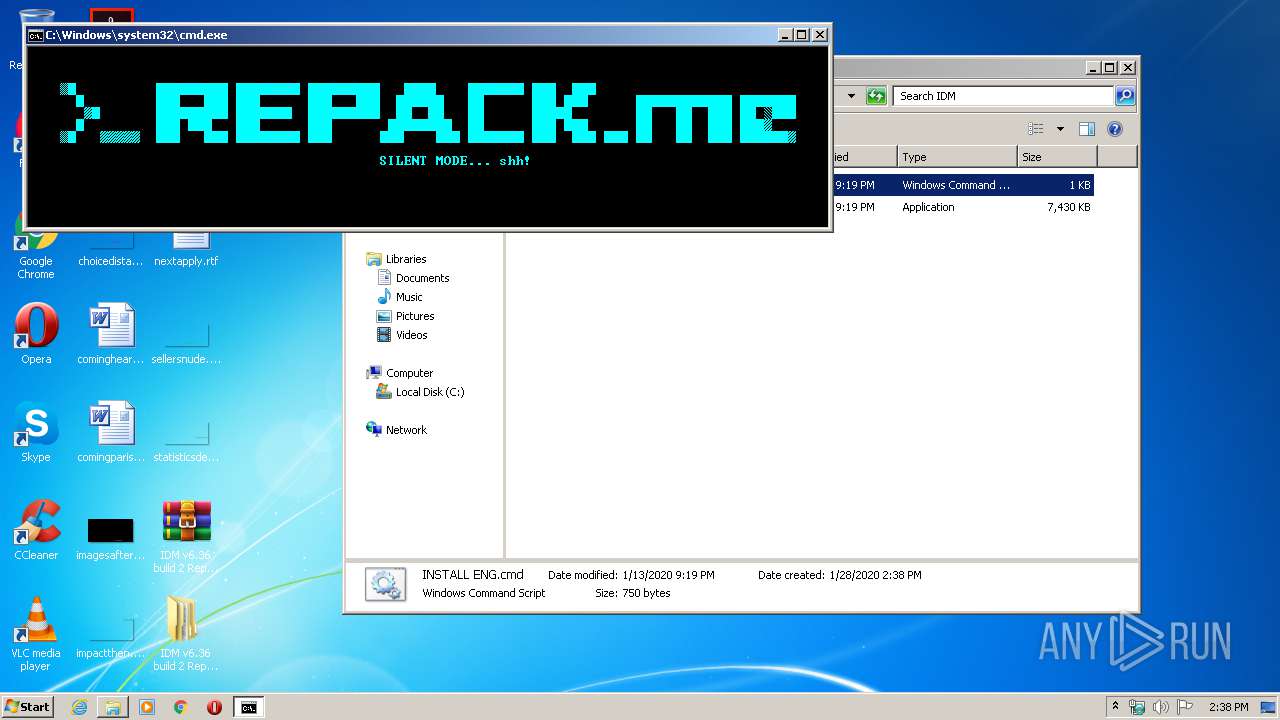1280x720 pixels.
Task: Open Opera from the taskbar
Action: pos(214,707)
